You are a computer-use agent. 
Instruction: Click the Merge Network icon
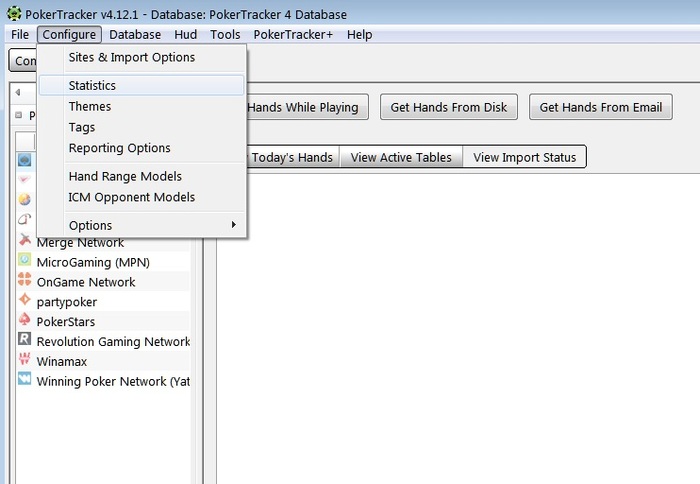(25, 240)
